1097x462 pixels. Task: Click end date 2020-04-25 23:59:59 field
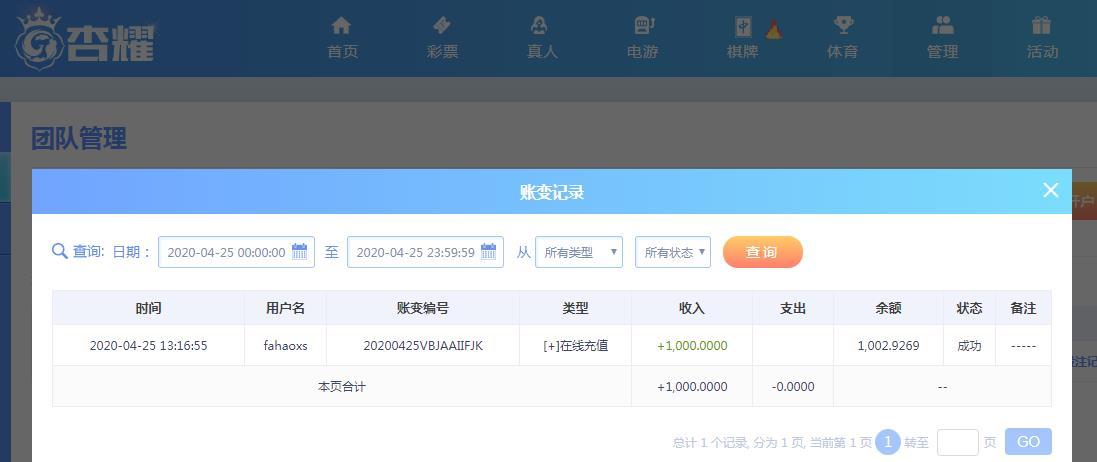click(425, 252)
